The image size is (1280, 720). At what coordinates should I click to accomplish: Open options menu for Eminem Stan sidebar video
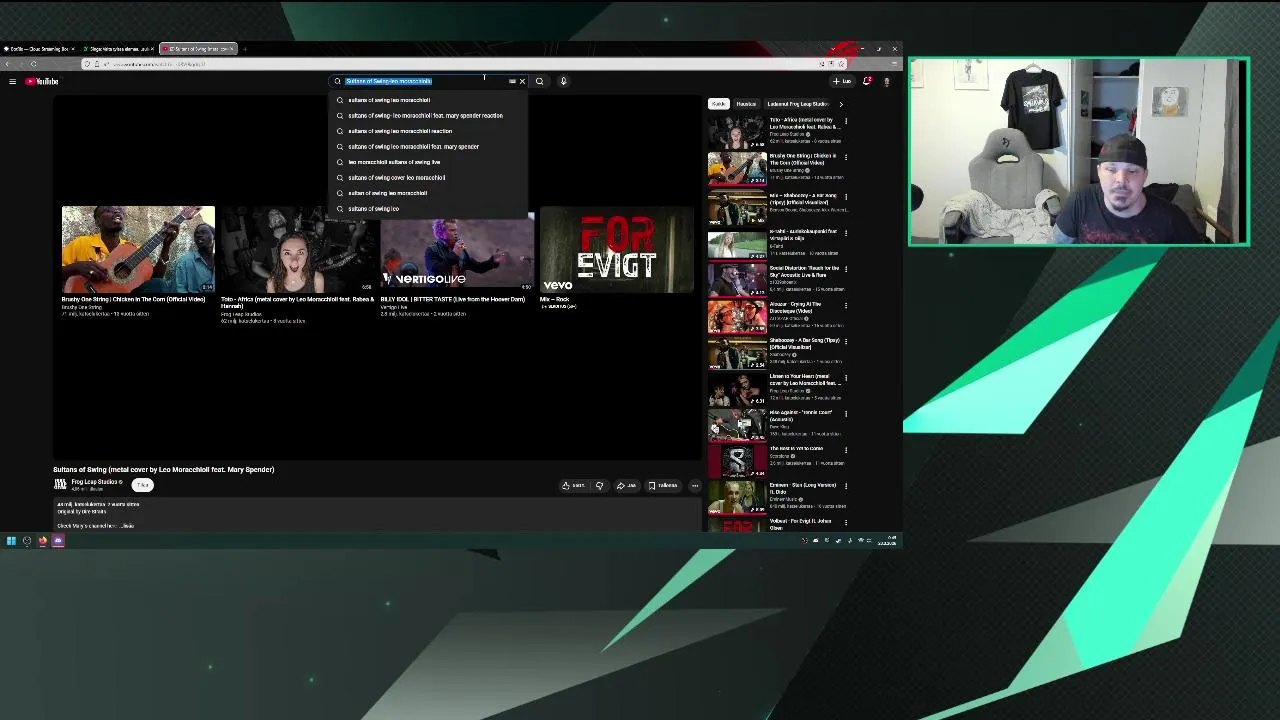click(846, 486)
